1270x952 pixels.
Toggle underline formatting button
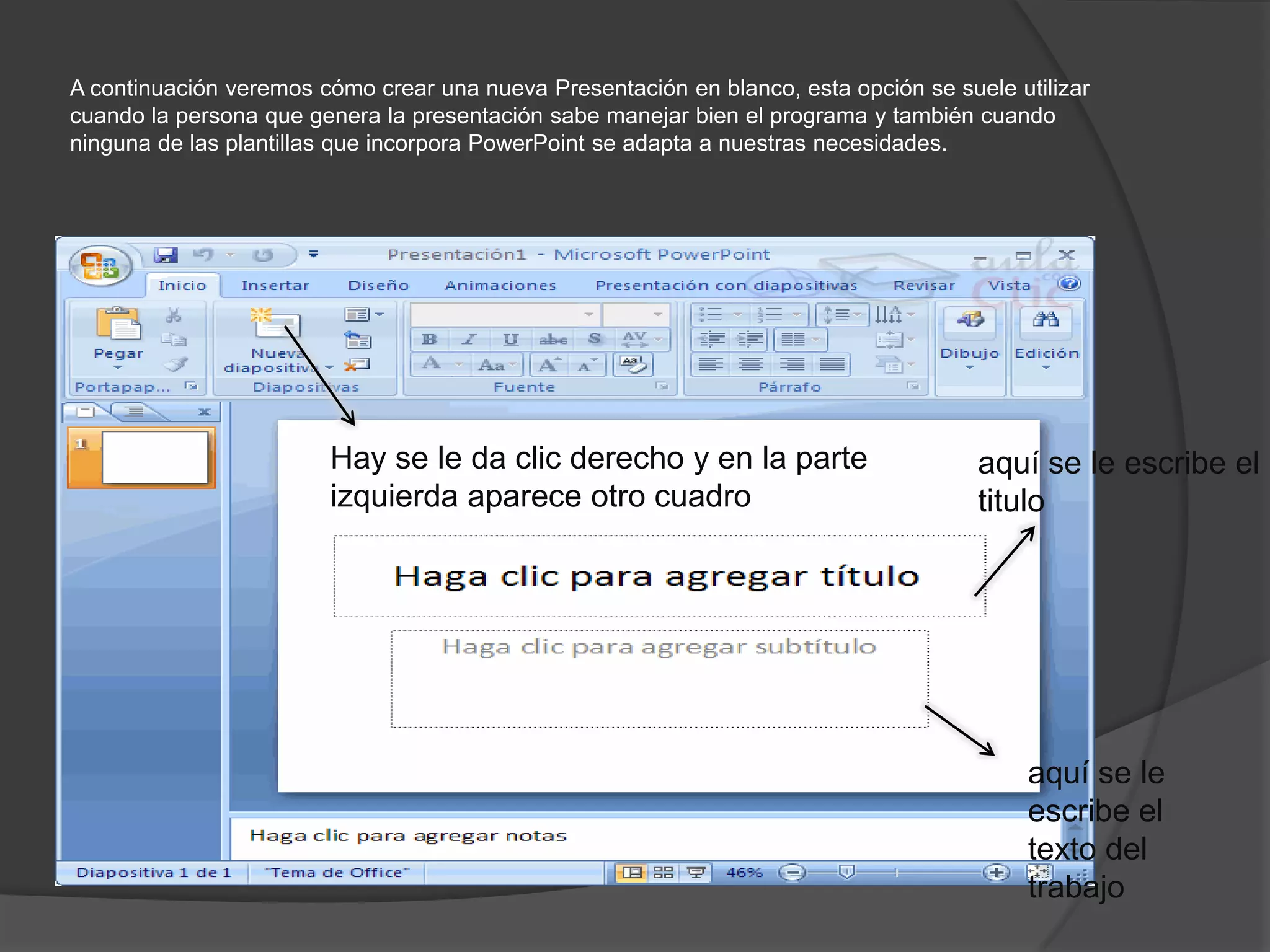point(510,339)
